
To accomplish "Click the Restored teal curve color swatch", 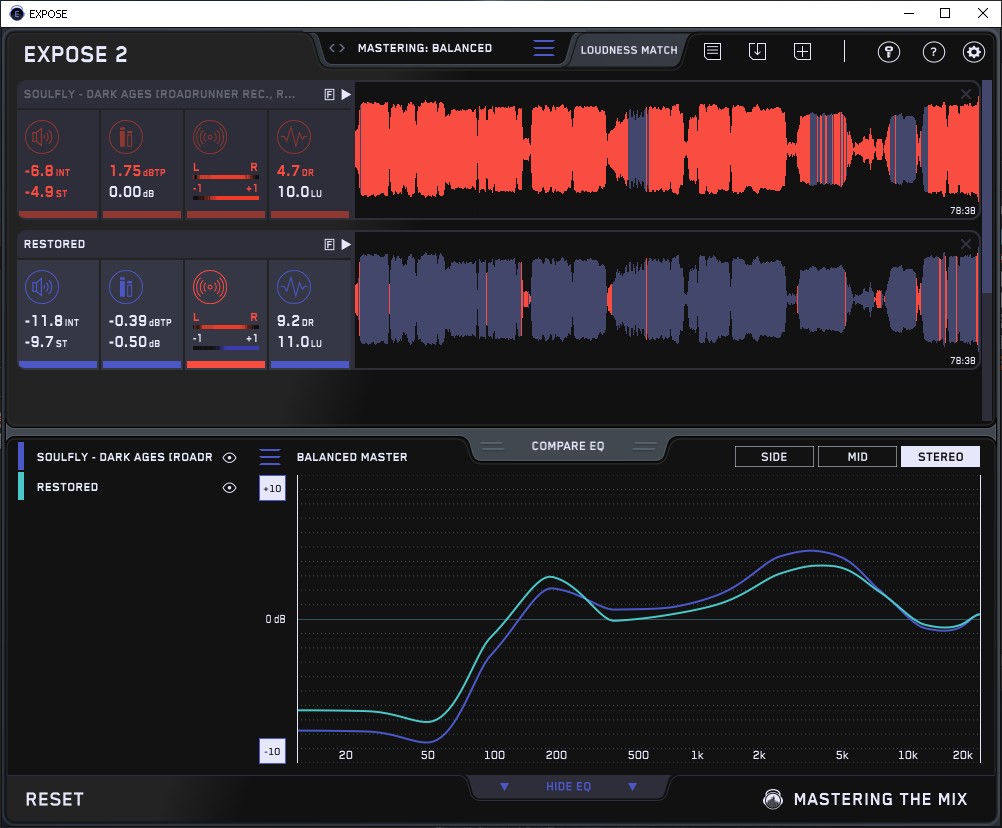I will [x=21, y=486].
